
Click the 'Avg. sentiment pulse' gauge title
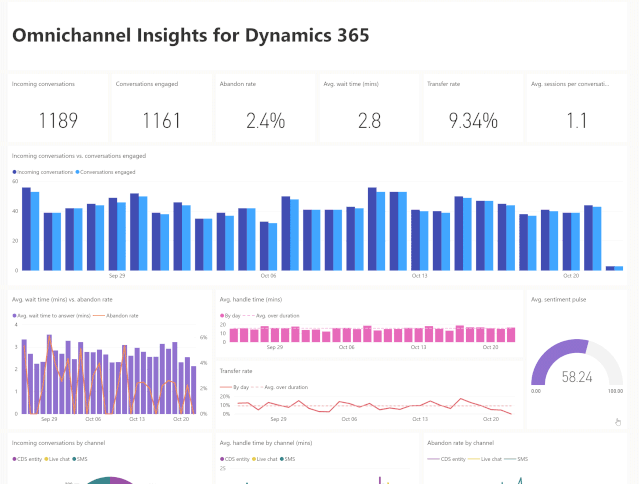[558, 299]
